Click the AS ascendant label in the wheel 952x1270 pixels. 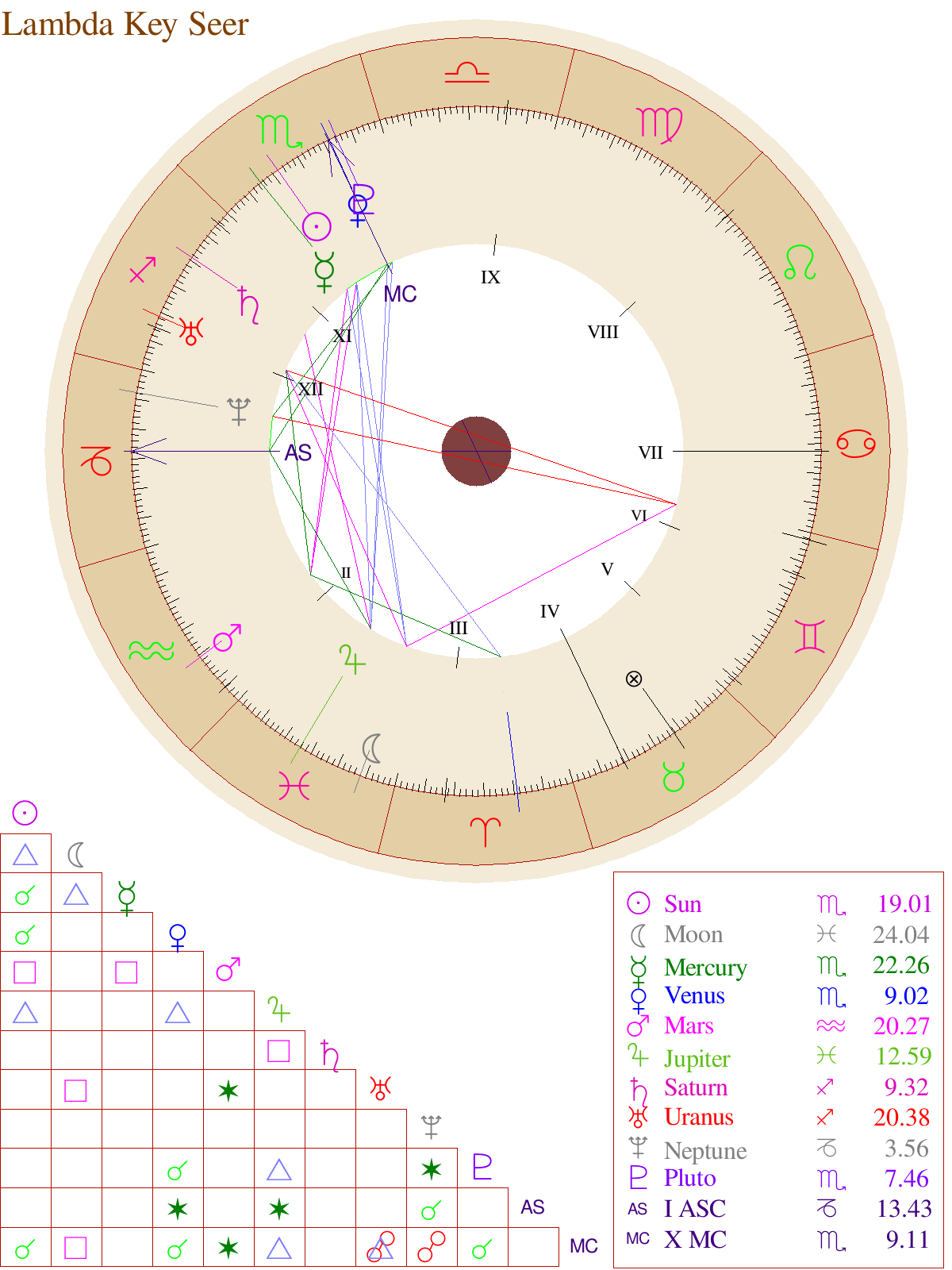coord(297,453)
